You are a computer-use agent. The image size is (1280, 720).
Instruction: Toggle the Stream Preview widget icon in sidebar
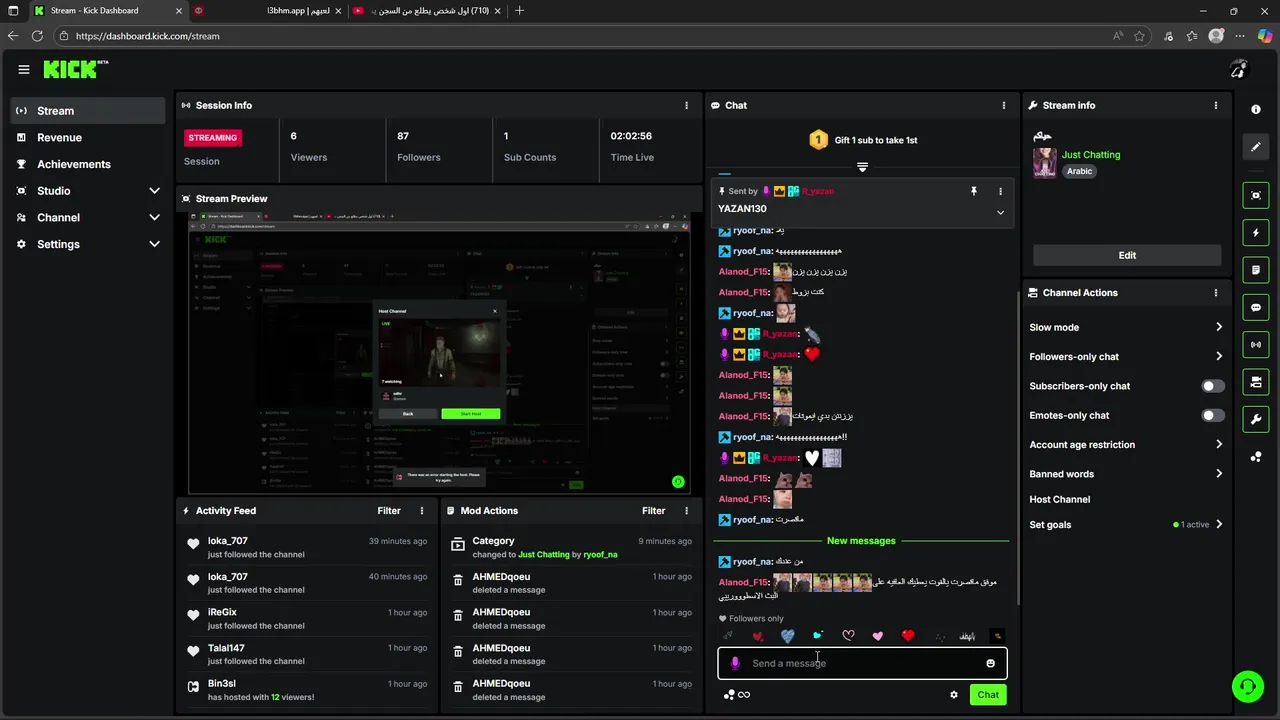tap(1256, 195)
